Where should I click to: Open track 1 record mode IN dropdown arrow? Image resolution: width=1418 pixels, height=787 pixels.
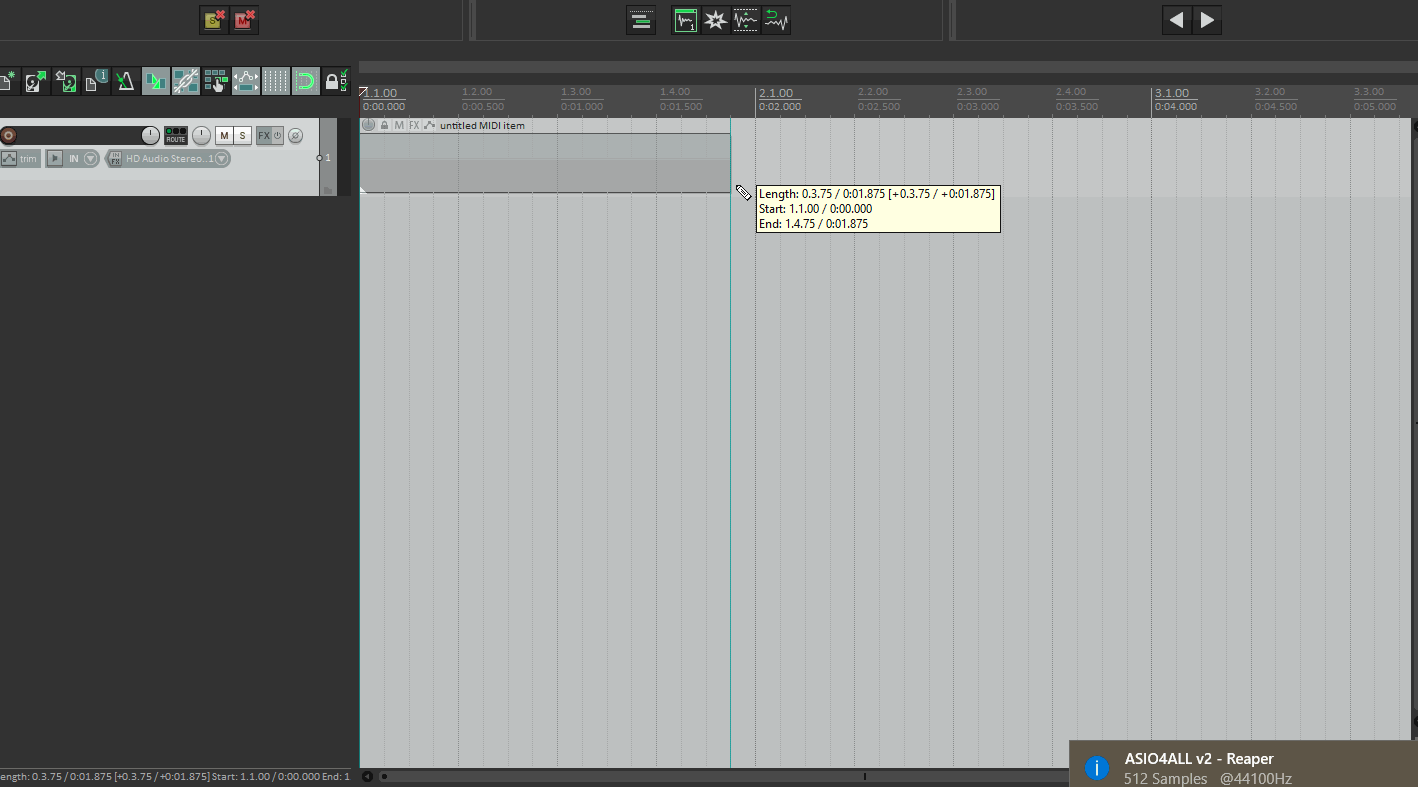pos(91,159)
